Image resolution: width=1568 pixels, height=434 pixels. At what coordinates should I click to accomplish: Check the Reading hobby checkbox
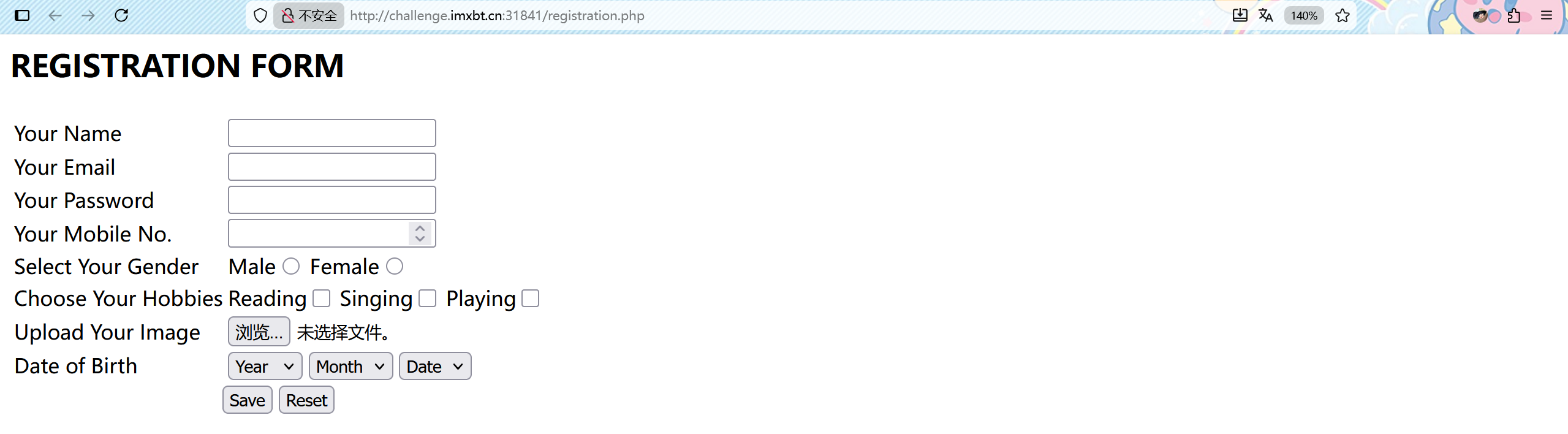point(321,299)
